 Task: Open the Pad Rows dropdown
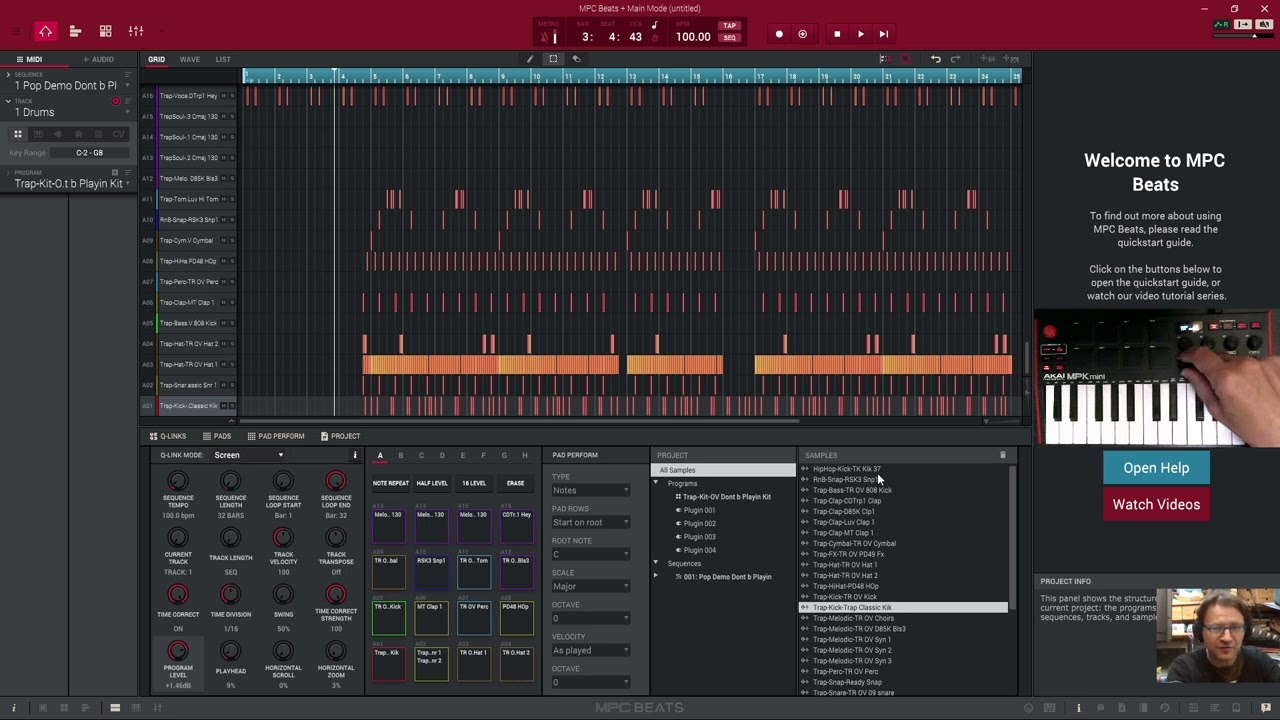[591, 522]
